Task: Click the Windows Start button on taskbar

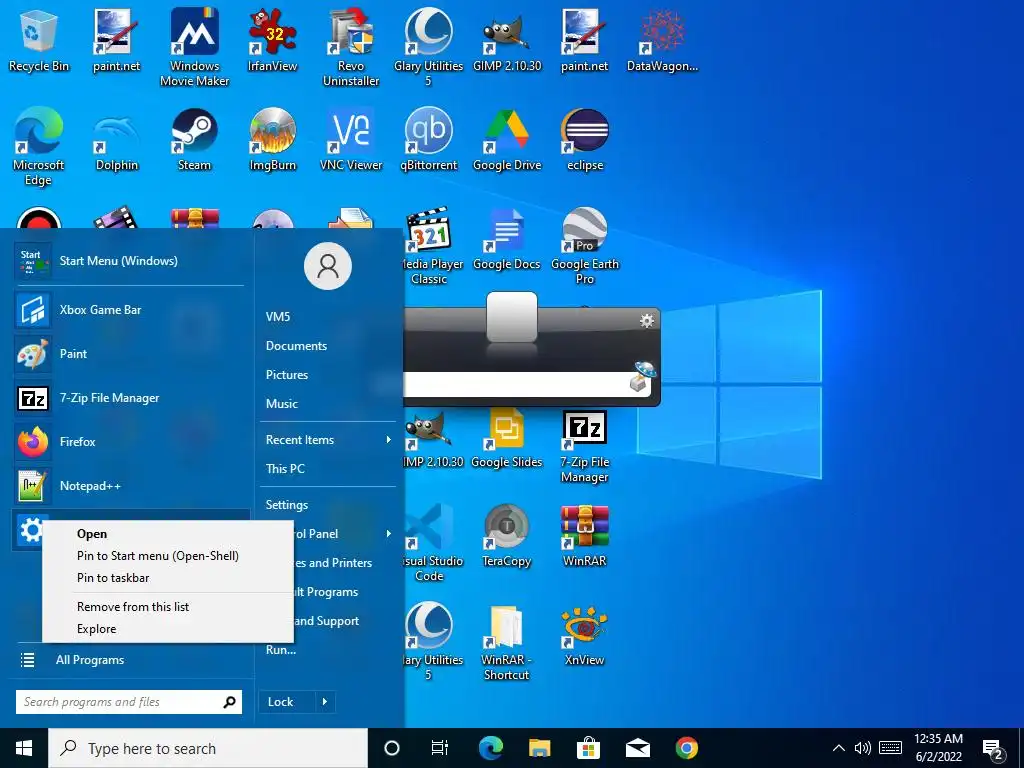Action: click(x=24, y=748)
